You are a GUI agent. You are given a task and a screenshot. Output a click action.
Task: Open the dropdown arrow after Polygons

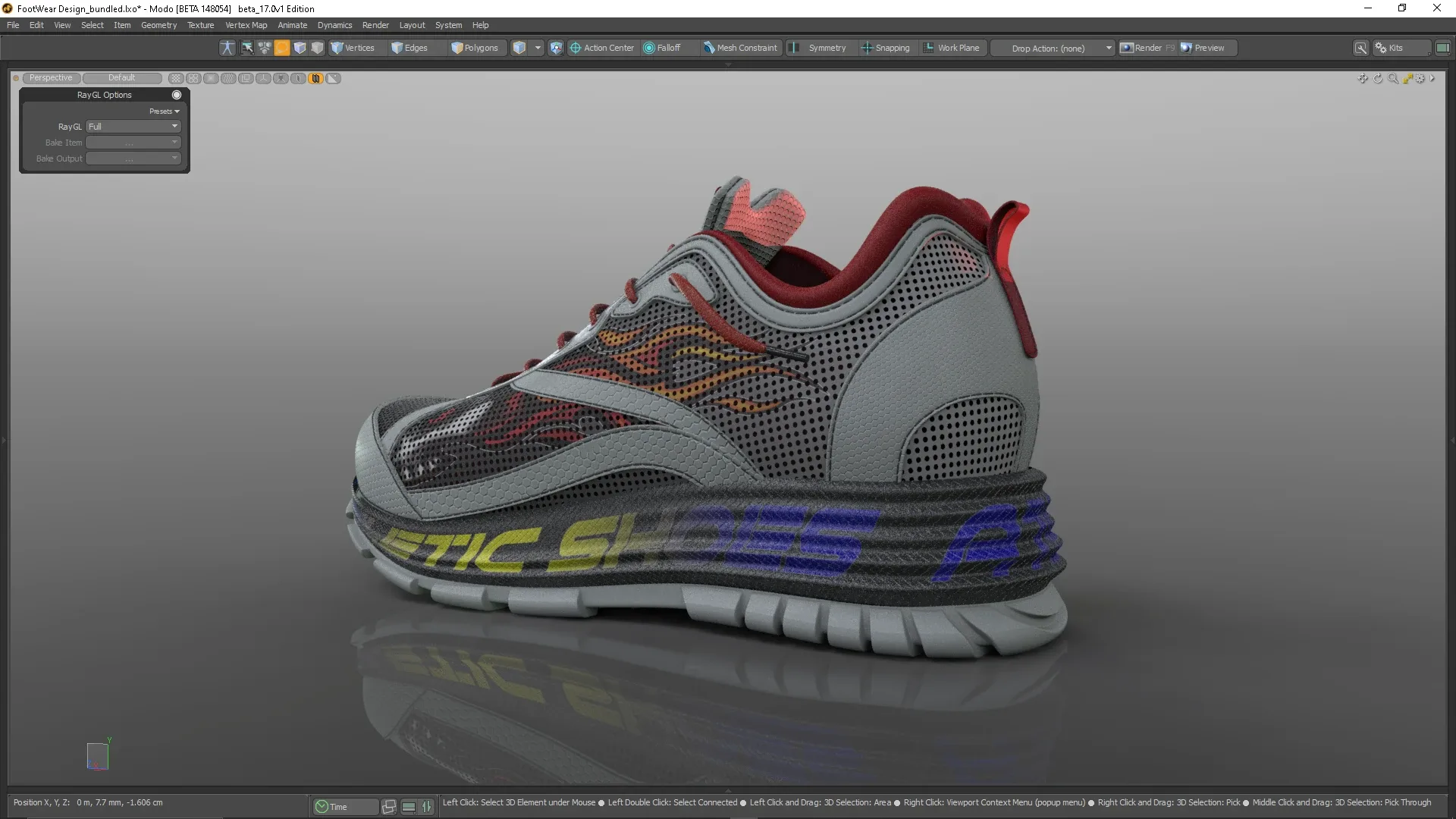(538, 48)
